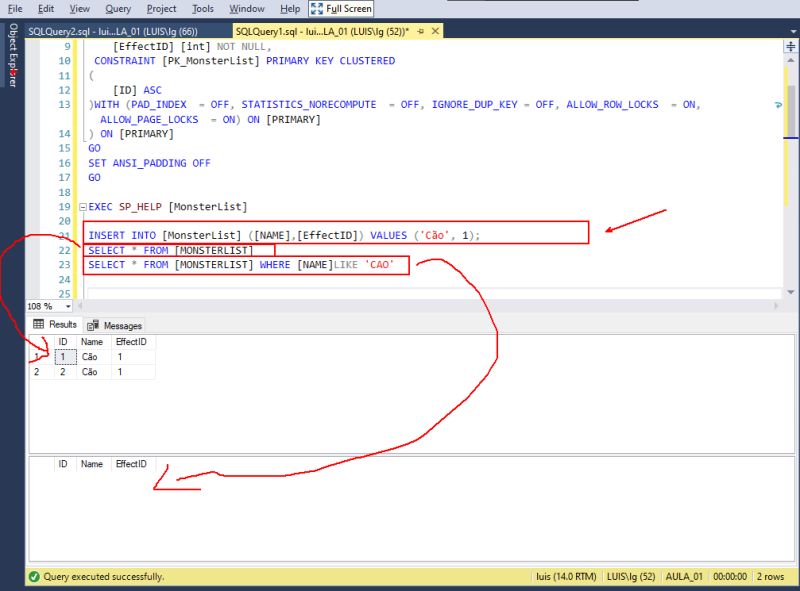Click the icon beside the Messages label
The height and width of the screenshot is (591, 800).
tap(91, 325)
